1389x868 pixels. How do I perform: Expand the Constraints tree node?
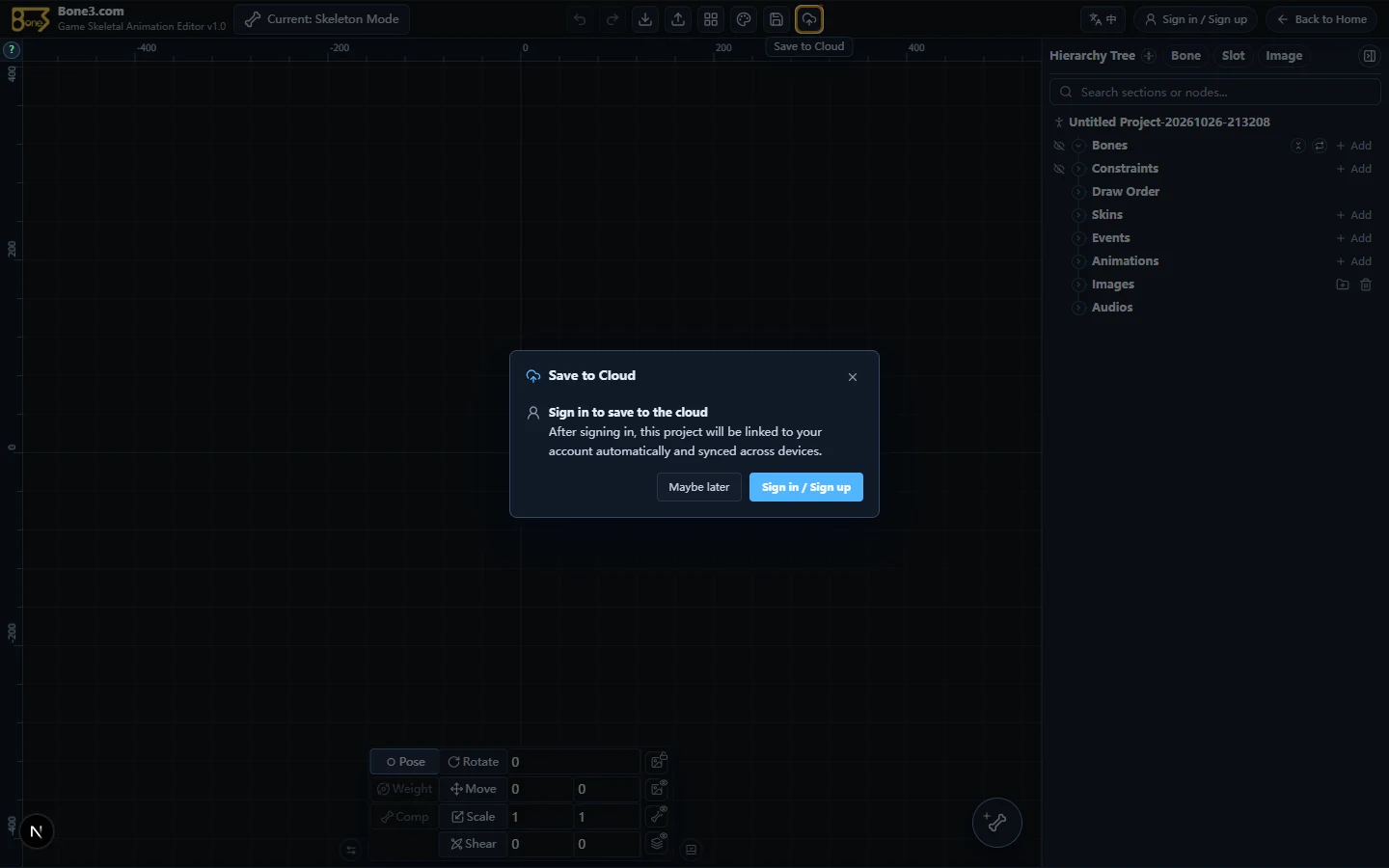1078,169
